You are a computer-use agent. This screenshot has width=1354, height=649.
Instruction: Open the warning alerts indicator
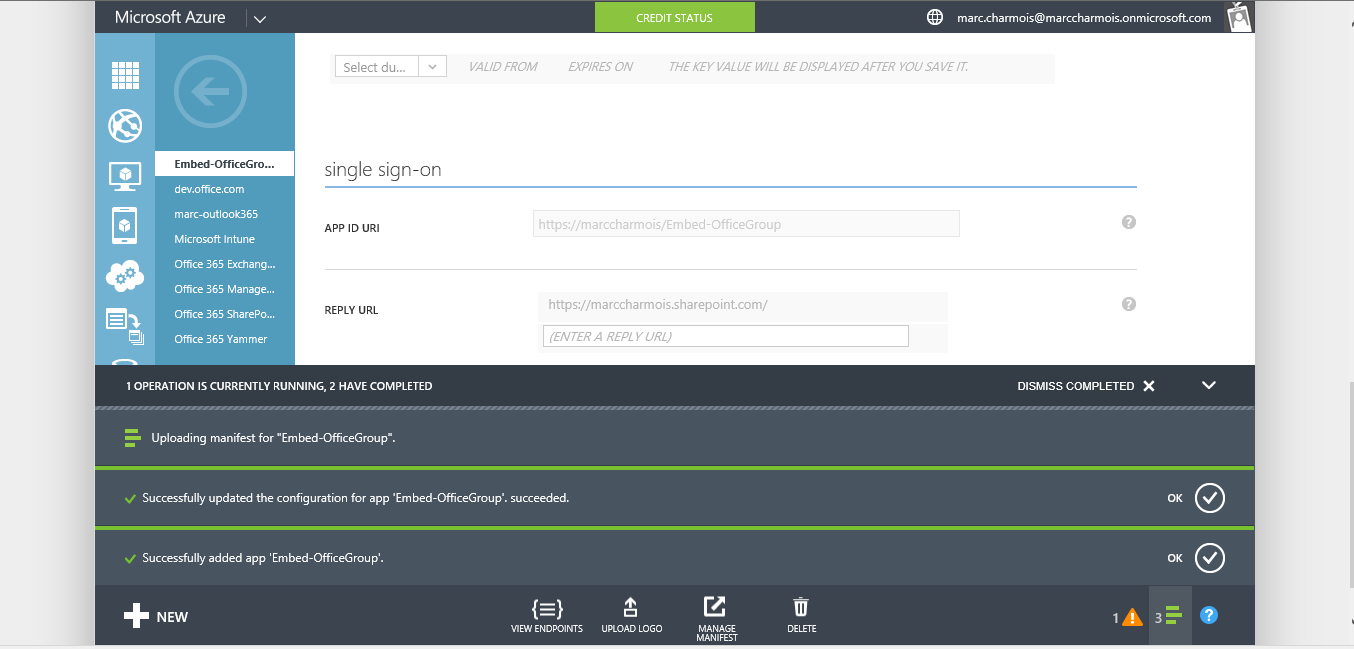pyautogui.click(x=1127, y=617)
